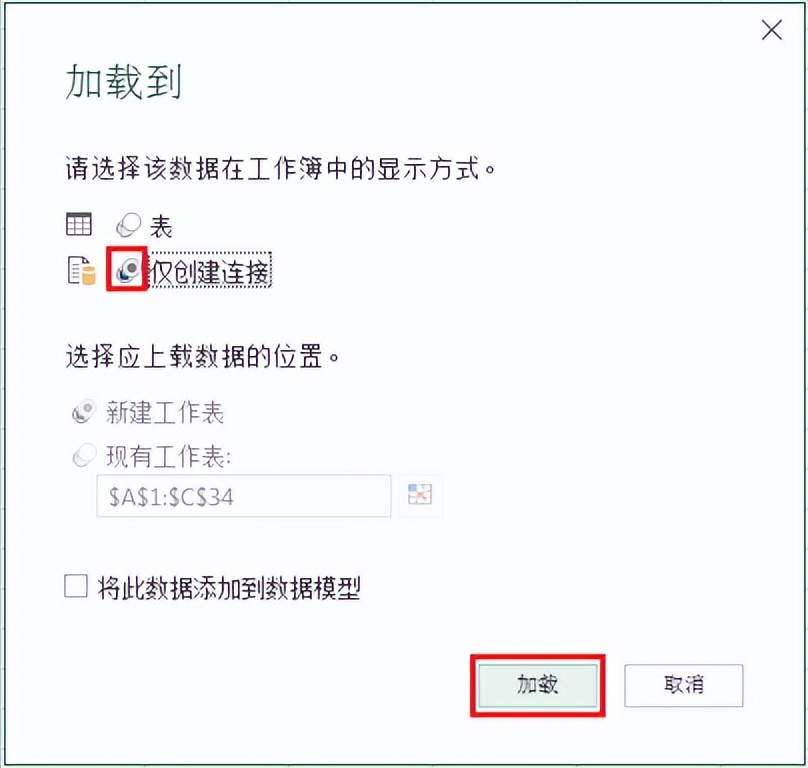Click the table grid icon beside 表

pyautogui.click(x=79, y=224)
